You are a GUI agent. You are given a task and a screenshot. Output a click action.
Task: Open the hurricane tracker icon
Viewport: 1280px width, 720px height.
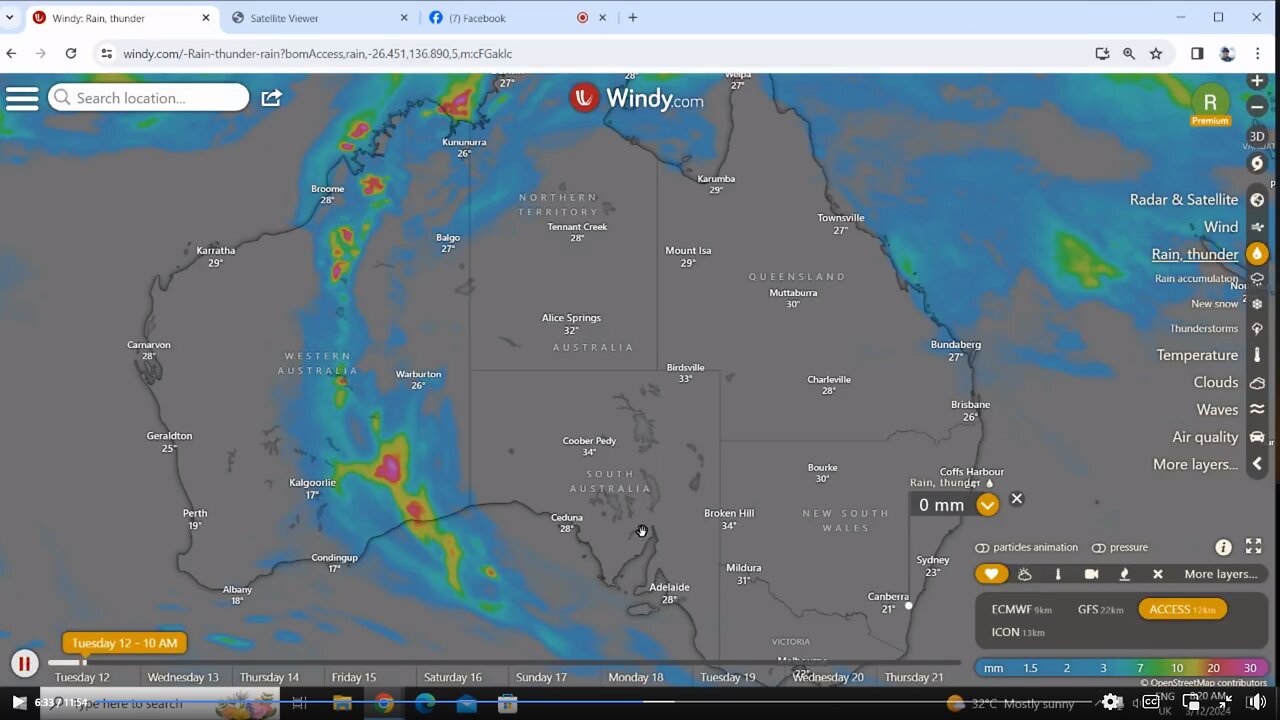[x=1257, y=163]
